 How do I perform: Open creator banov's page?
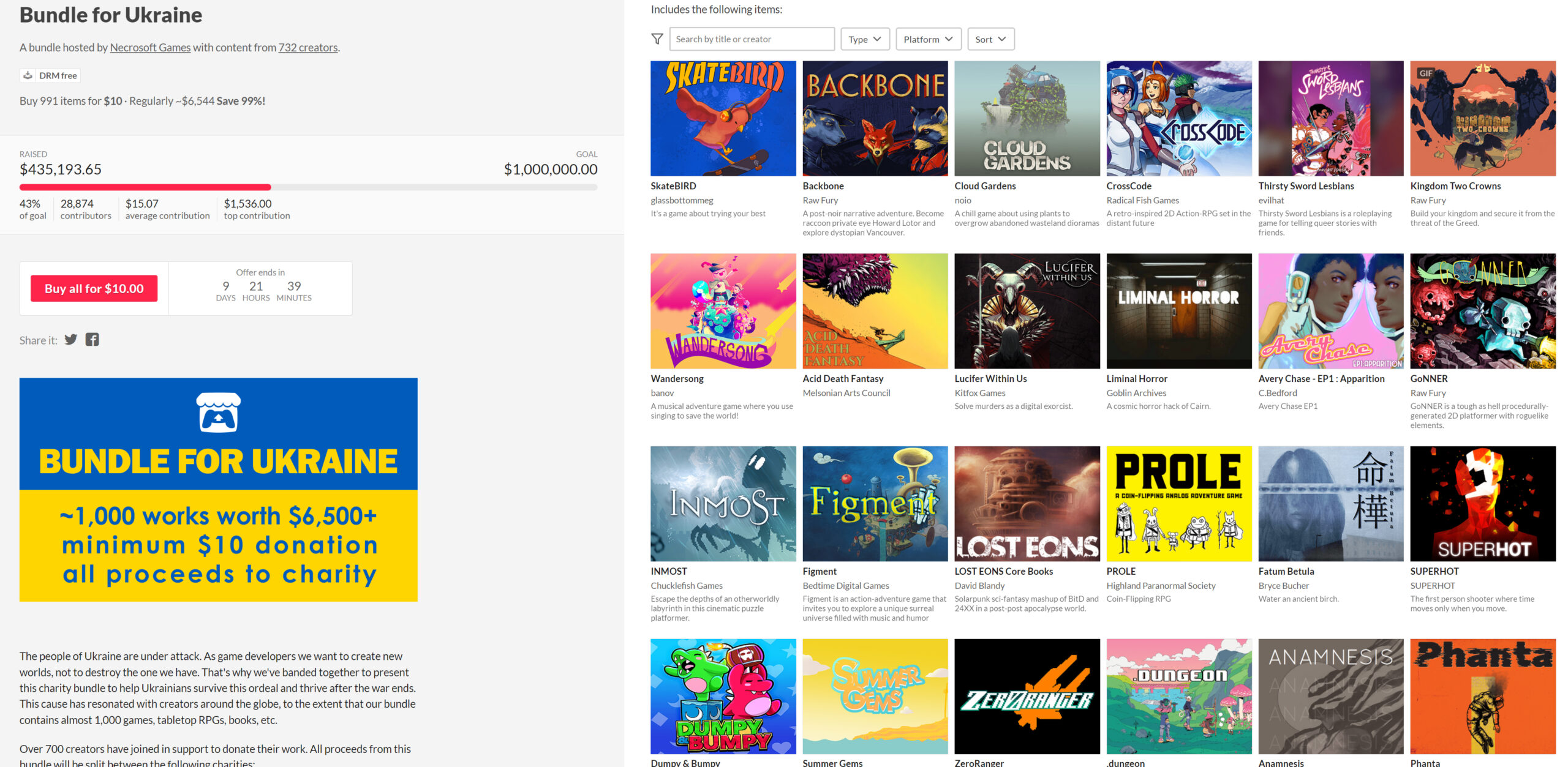[662, 393]
